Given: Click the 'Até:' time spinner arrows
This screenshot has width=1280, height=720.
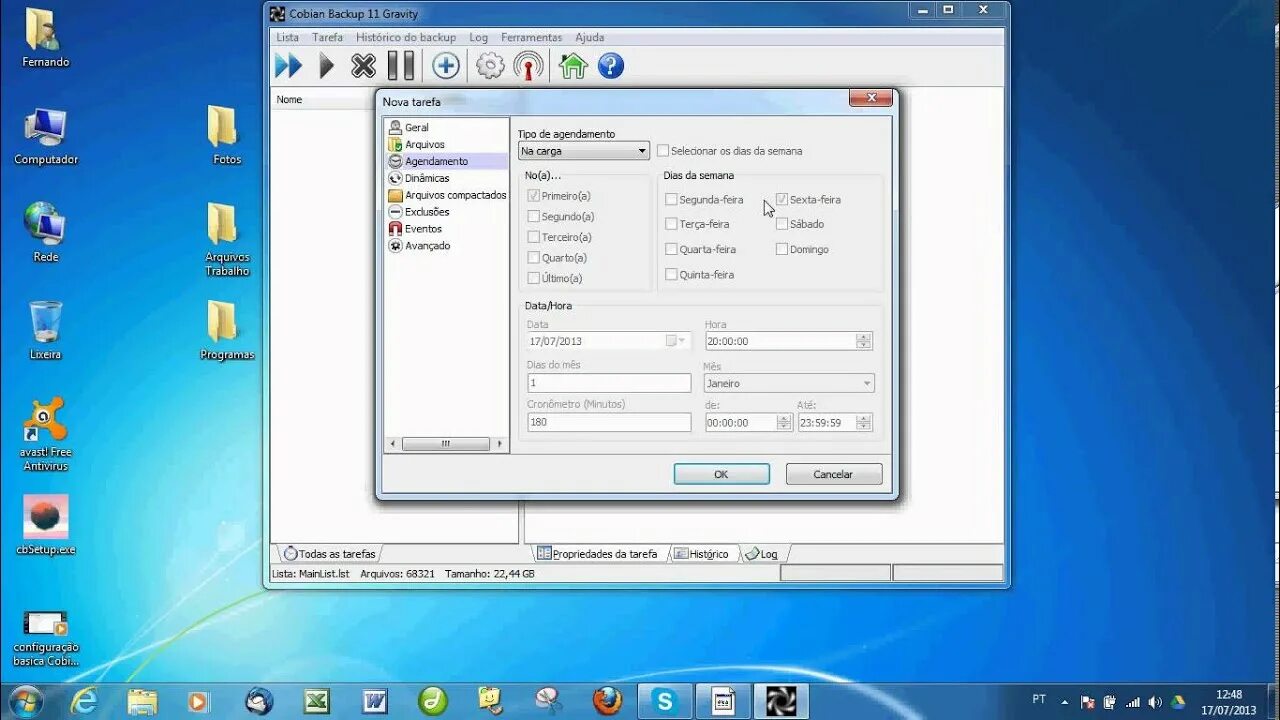Looking at the screenshot, I should tap(864, 422).
